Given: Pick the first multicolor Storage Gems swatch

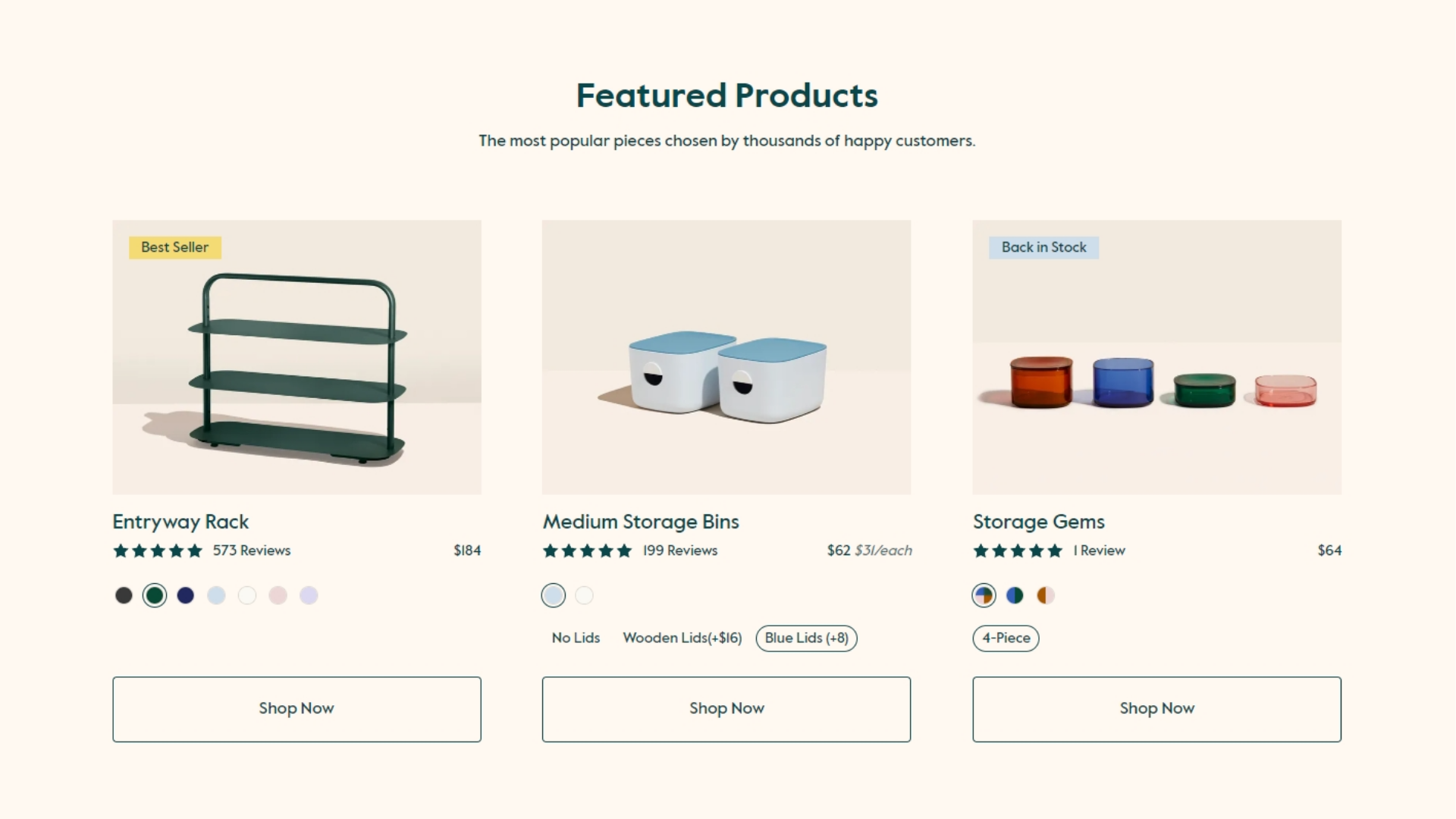Looking at the screenshot, I should [984, 596].
